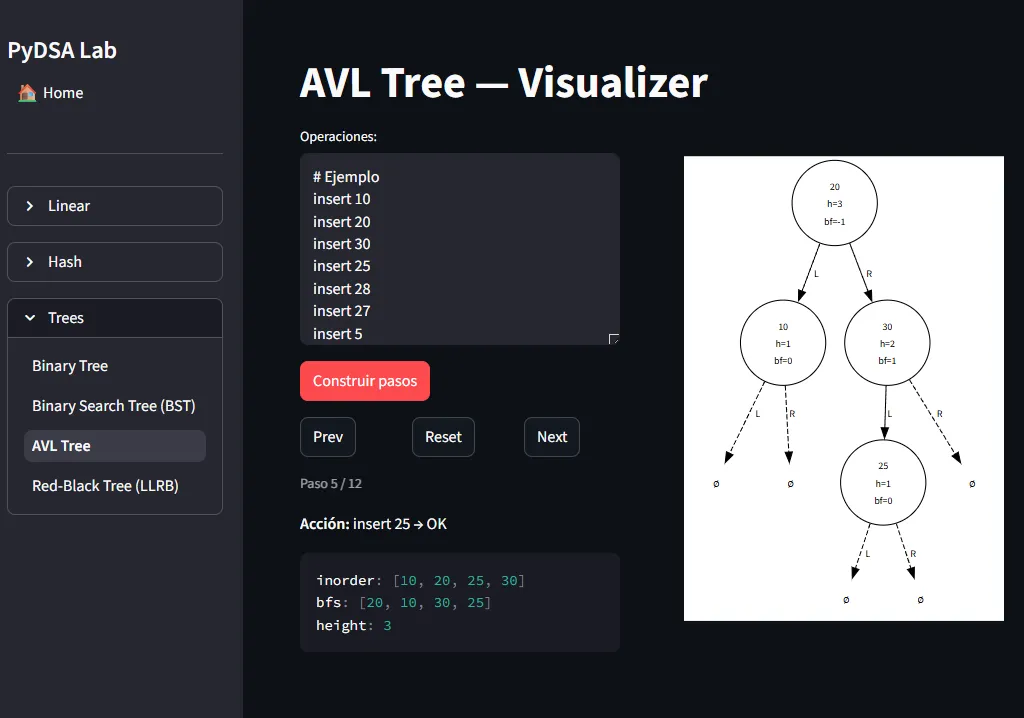Open Binary Search Tree (BST) page
The width and height of the screenshot is (1024, 718).
tap(113, 406)
